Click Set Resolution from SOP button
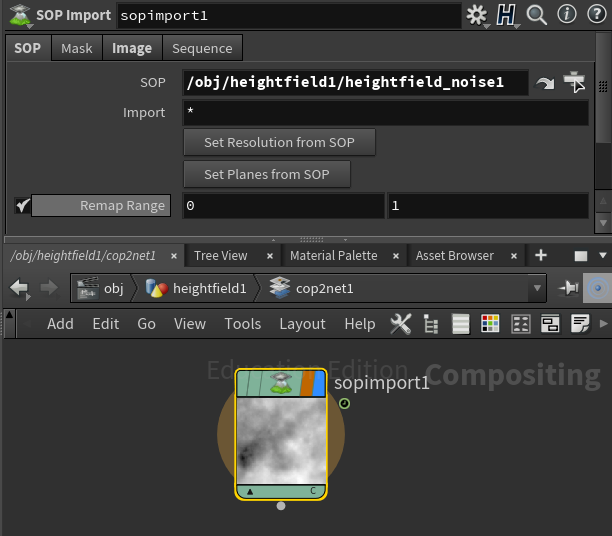The width and height of the screenshot is (612, 536). 279,142
